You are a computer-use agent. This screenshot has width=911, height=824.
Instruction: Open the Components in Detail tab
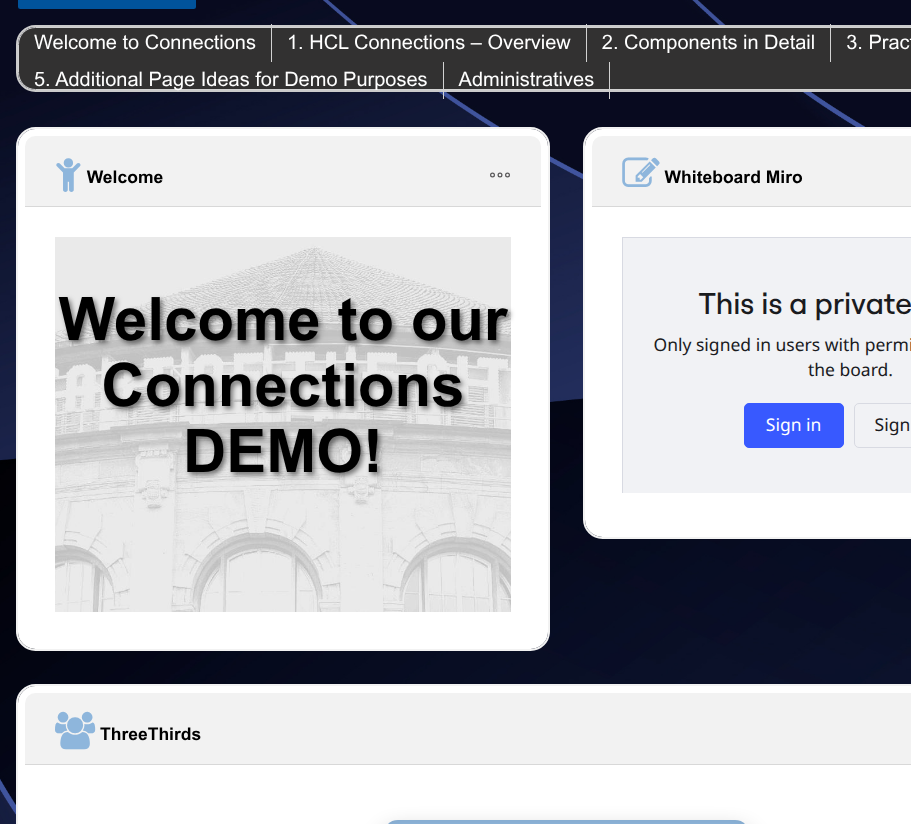click(x=708, y=42)
